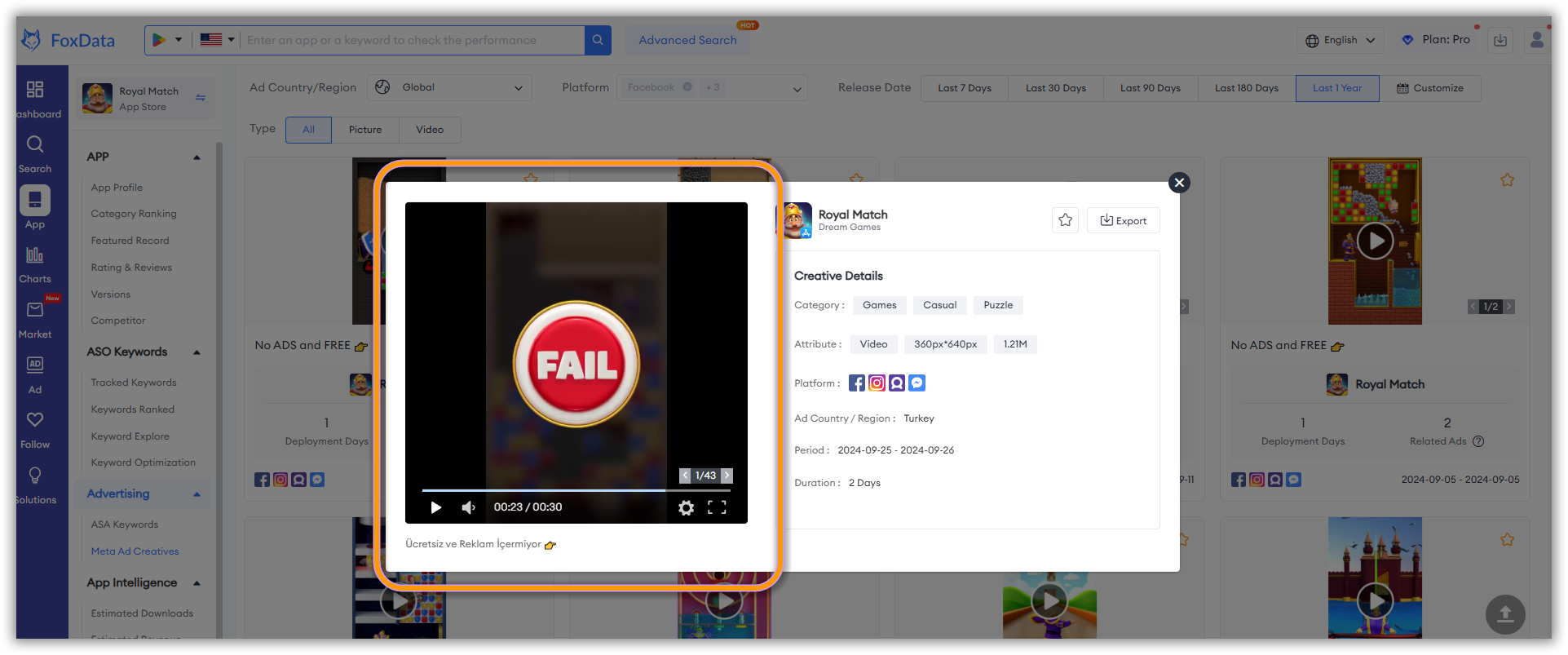Open Meta Ad Creatives
The image size is (1568, 655).
[x=135, y=551]
